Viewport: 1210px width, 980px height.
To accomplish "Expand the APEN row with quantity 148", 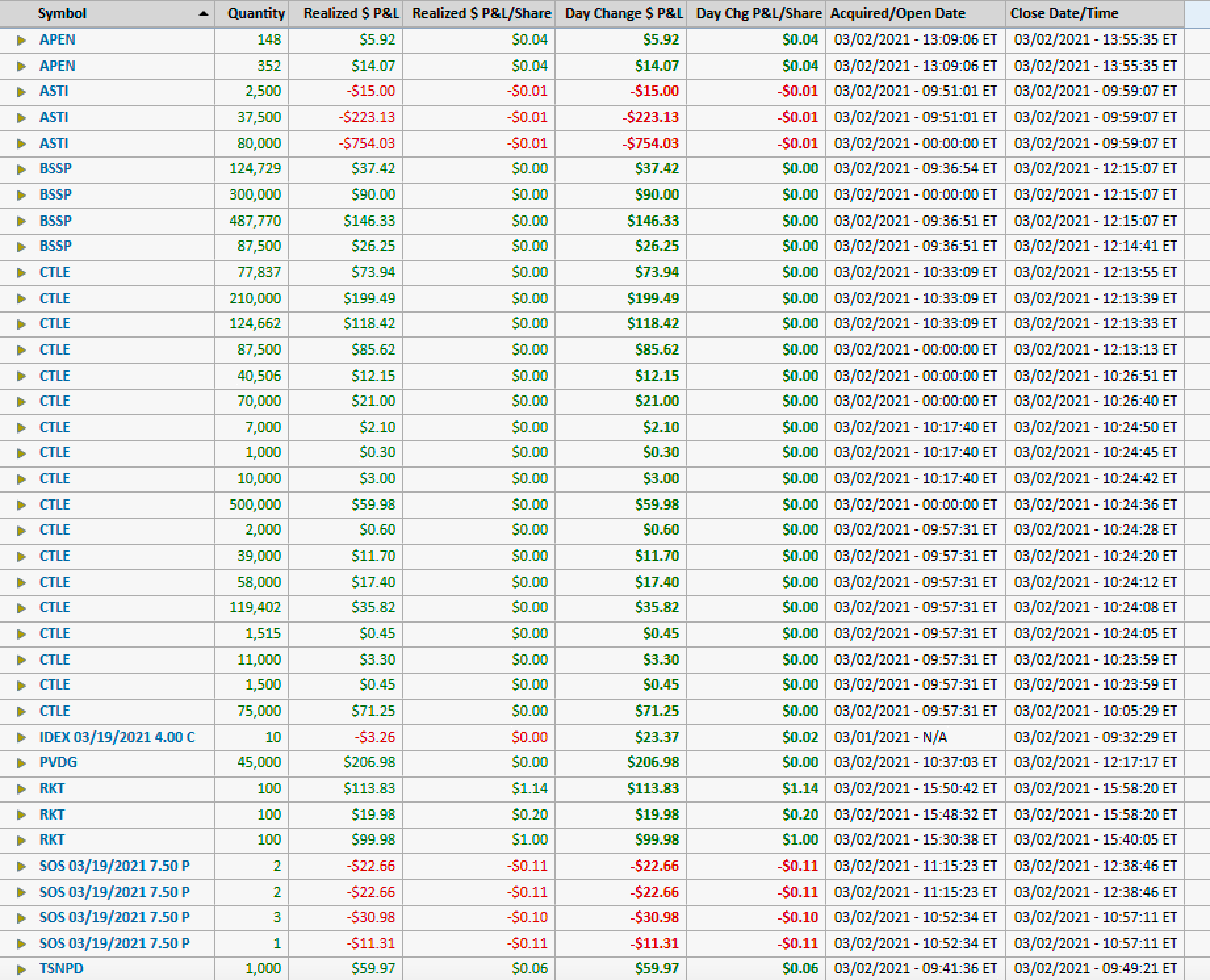I will pyautogui.click(x=22, y=40).
